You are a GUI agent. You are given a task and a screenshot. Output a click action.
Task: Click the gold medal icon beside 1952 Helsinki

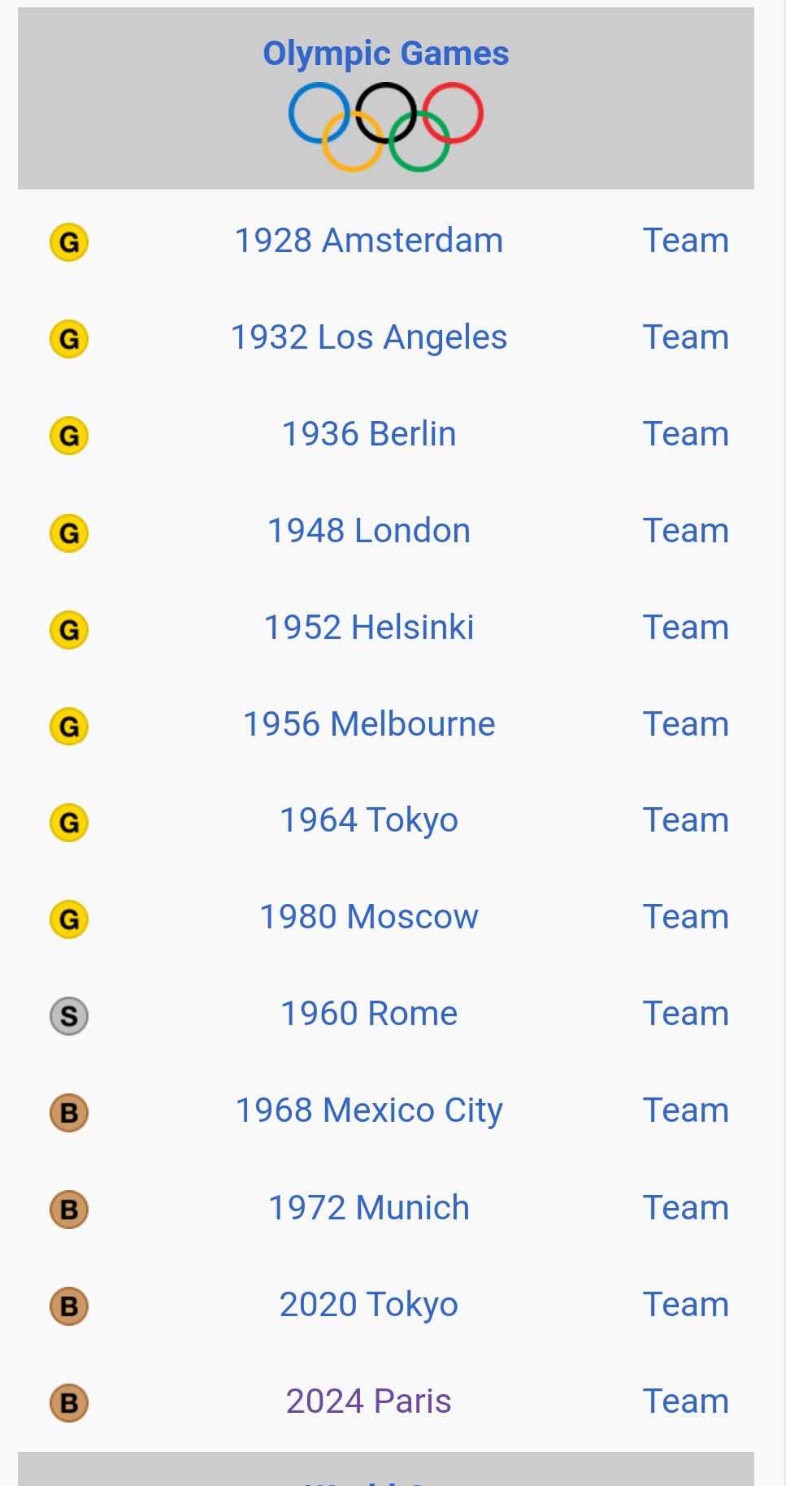click(69, 630)
